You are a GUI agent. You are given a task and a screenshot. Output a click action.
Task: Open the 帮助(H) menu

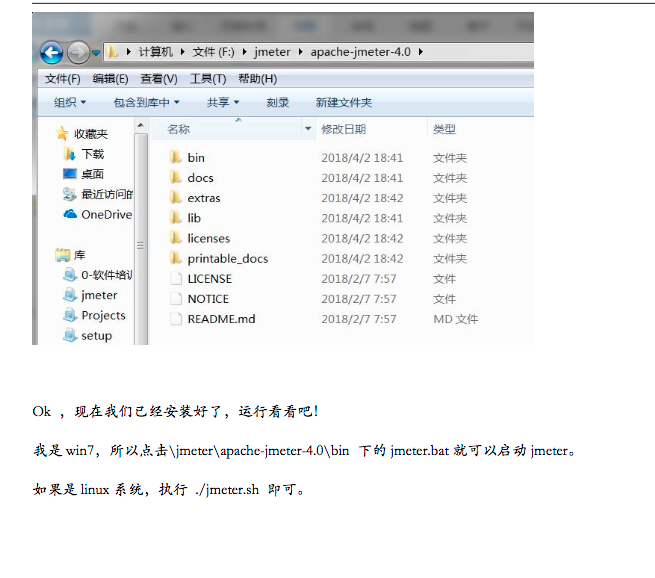tap(257, 79)
